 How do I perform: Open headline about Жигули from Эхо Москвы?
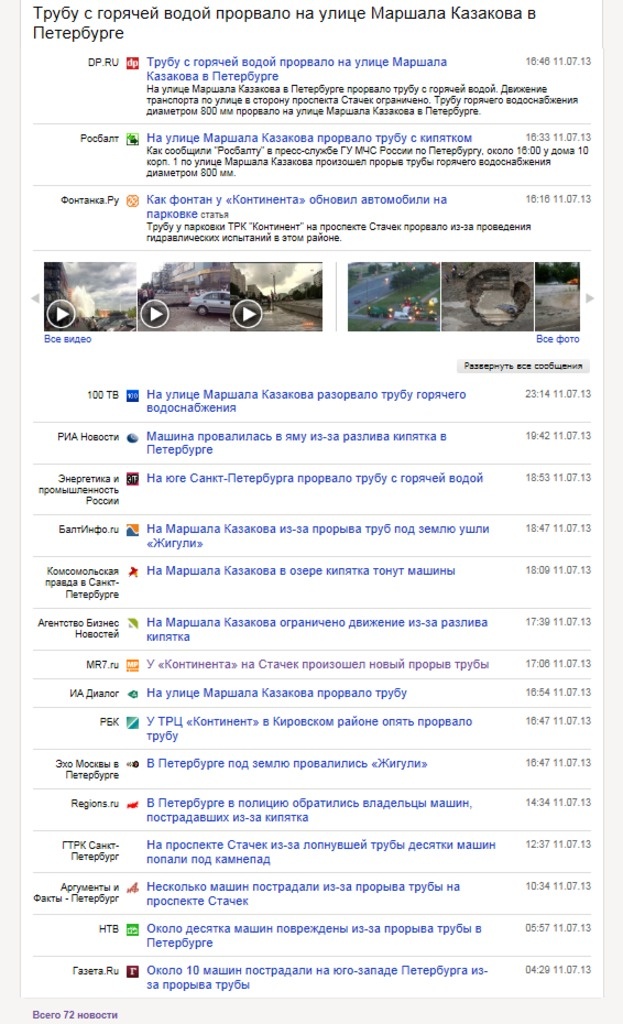click(287, 764)
